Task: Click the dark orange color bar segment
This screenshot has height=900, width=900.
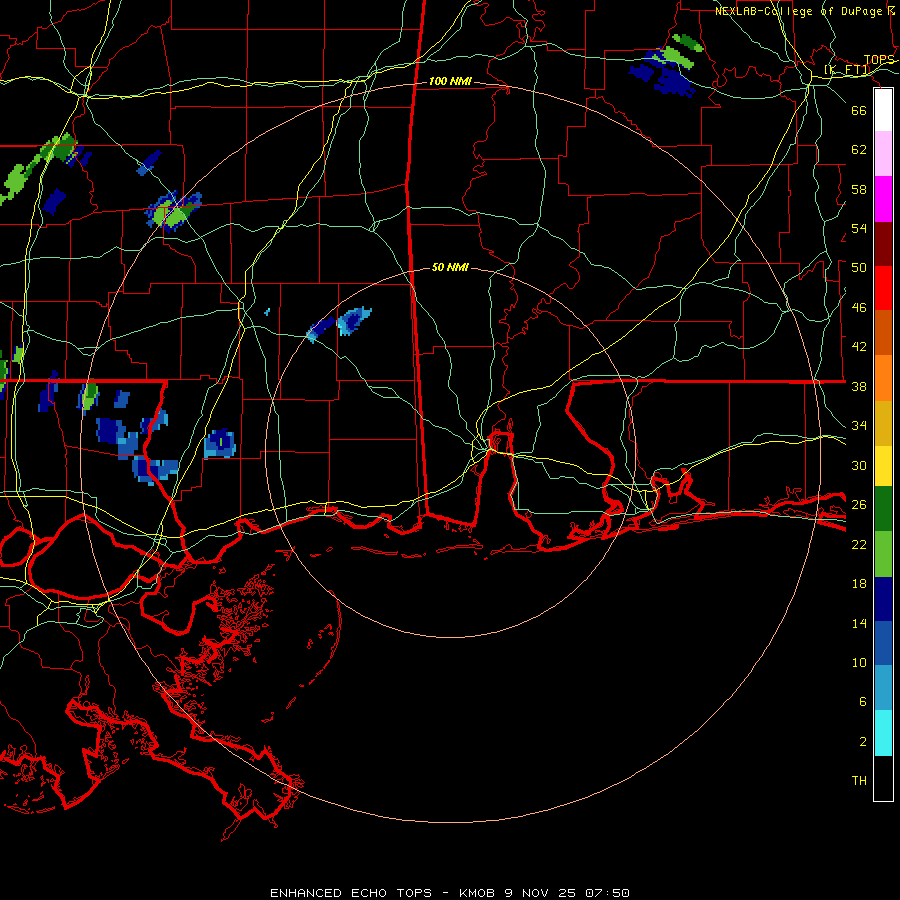Action: [x=883, y=333]
